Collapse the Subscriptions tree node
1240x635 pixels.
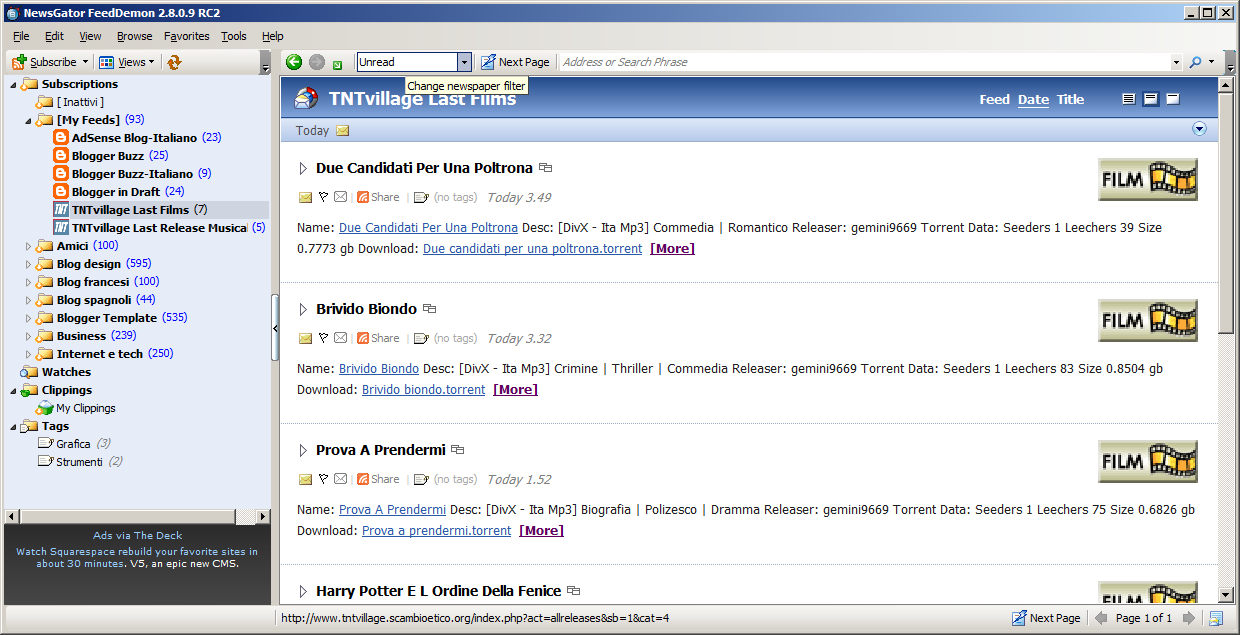13,84
